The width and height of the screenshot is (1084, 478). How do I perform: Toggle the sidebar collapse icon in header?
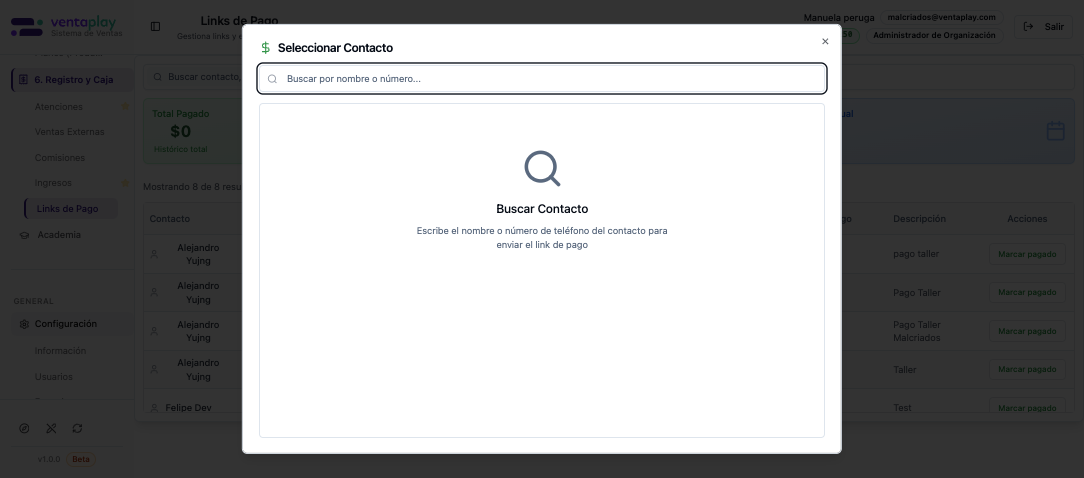click(156, 26)
